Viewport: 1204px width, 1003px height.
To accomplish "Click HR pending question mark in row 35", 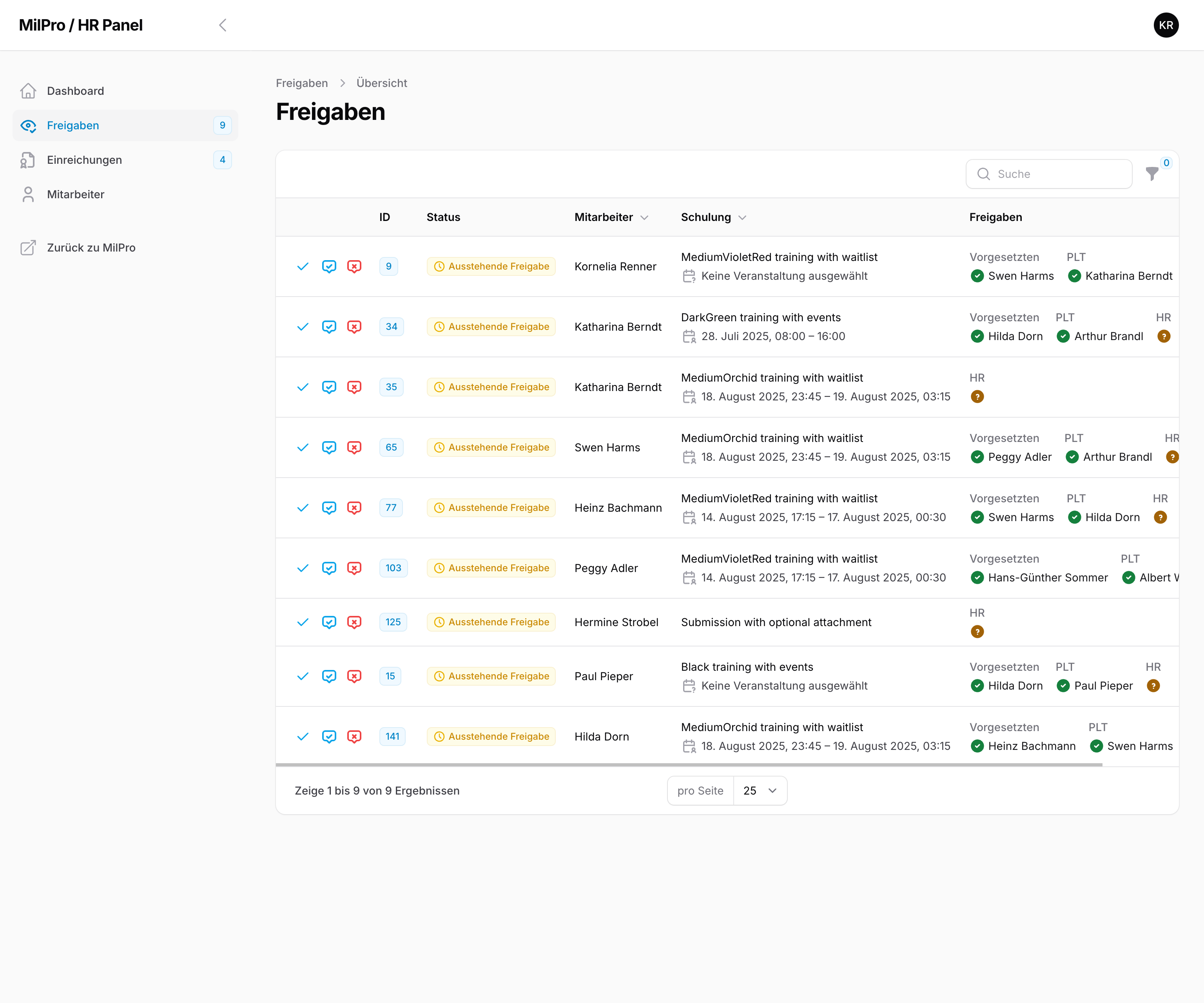I will 977,396.
